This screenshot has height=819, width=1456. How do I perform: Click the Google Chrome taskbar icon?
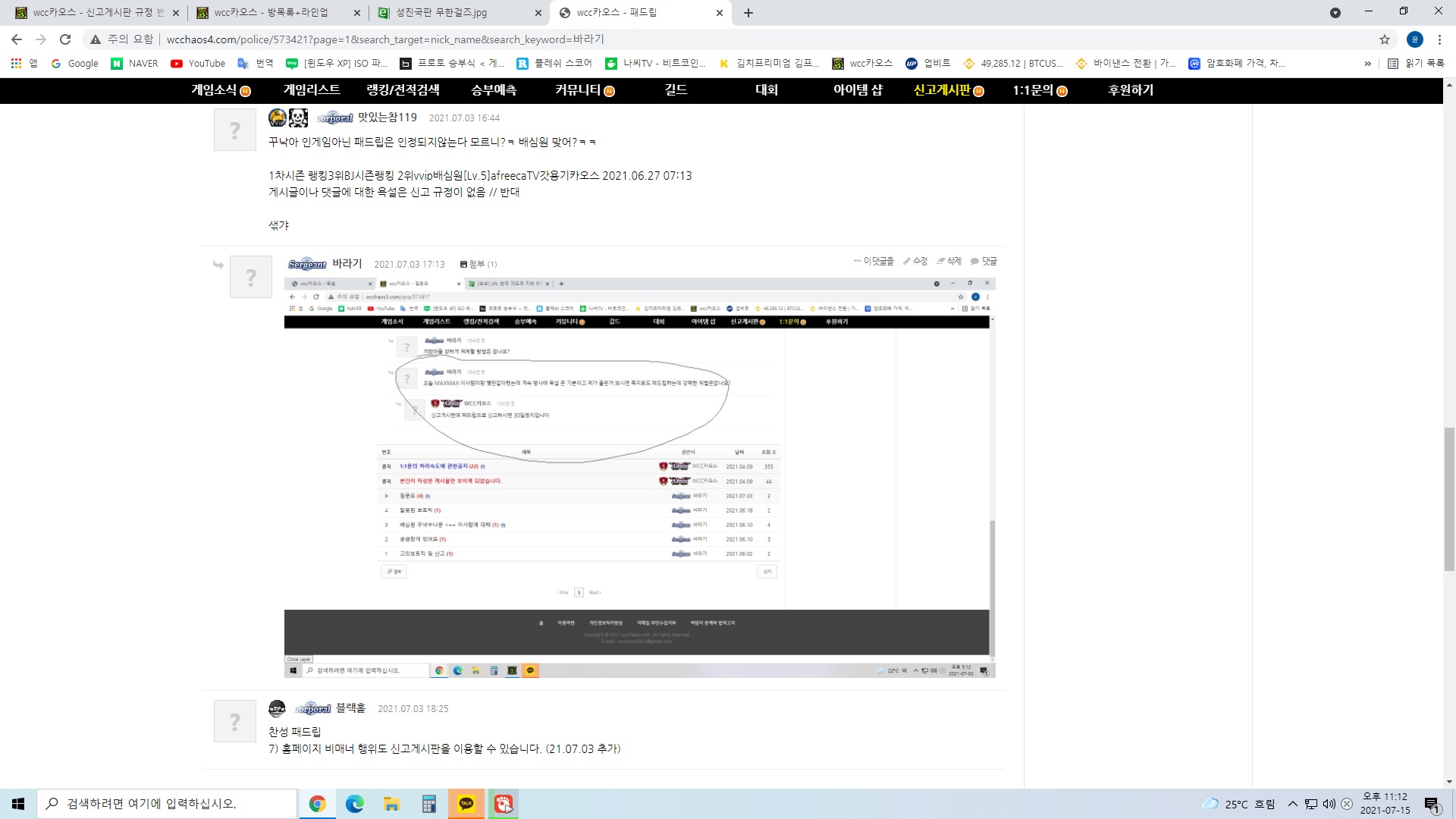[x=318, y=803]
